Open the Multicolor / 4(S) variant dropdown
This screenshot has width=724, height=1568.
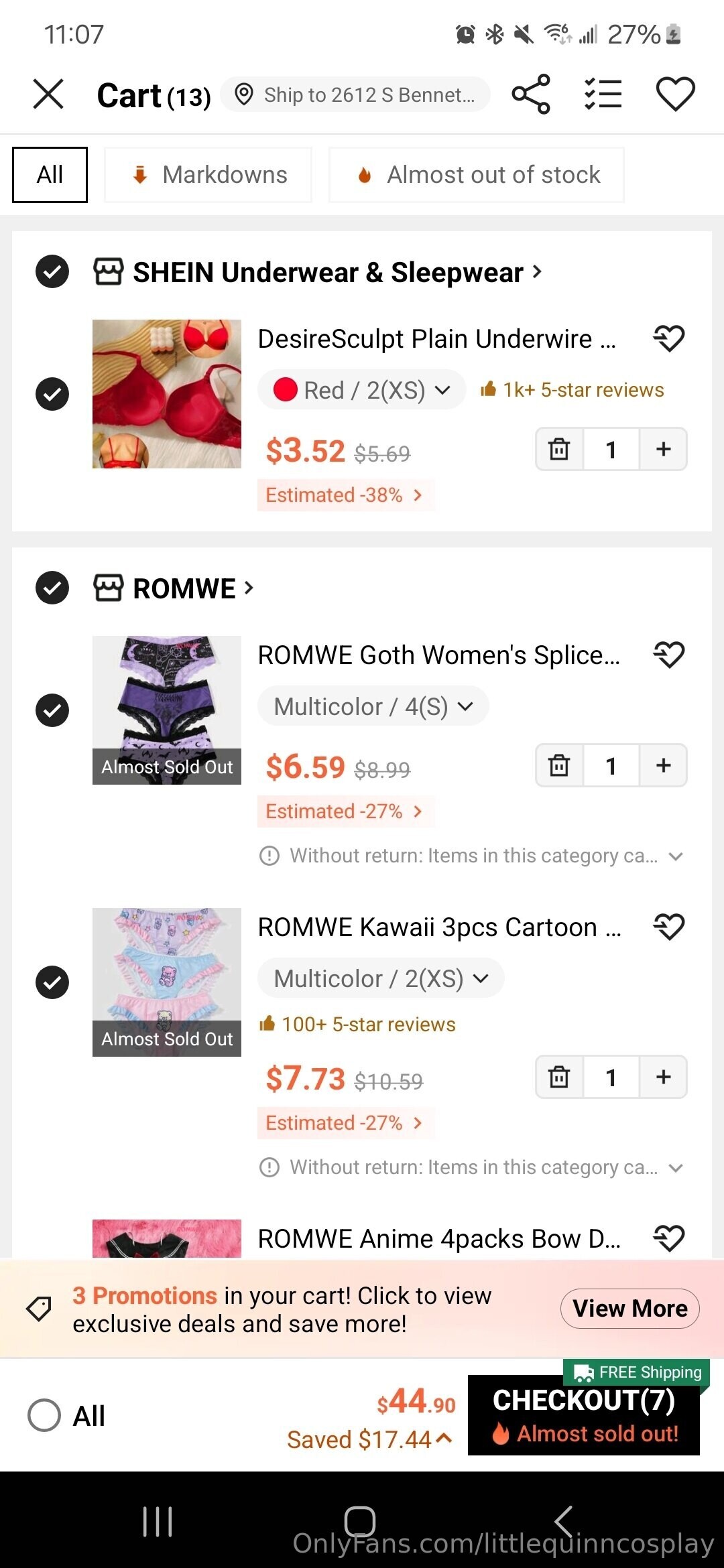pos(373,706)
